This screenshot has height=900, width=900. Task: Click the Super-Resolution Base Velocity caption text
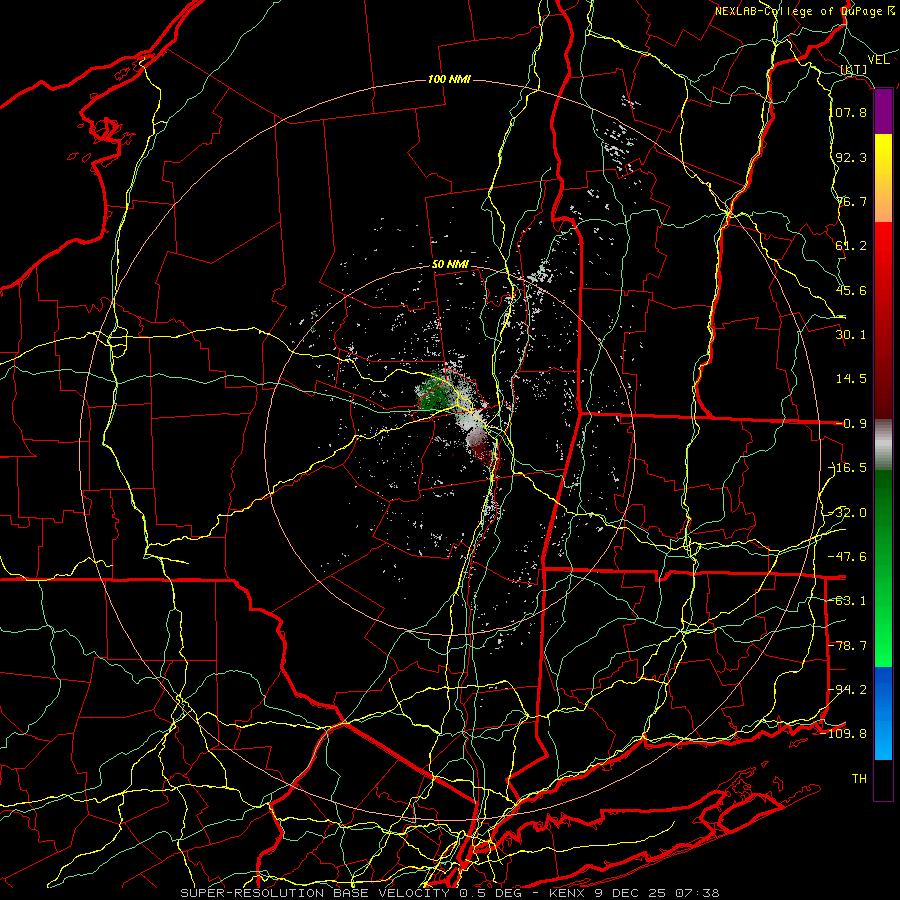tap(449, 893)
